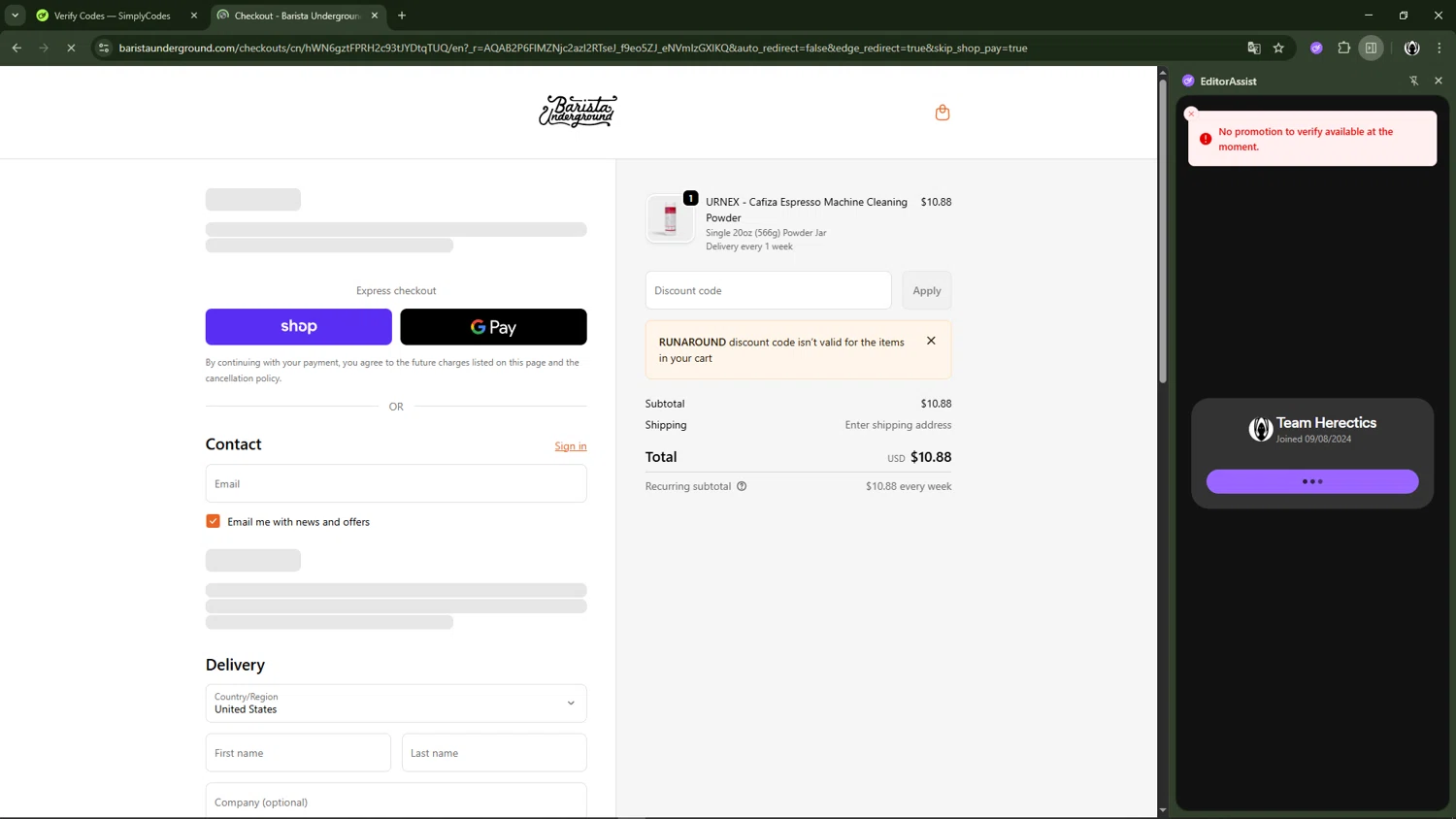Image resolution: width=1456 pixels, height=819 pixels.
Task: Focus the Company (optional) field
Action: [396, 801]
